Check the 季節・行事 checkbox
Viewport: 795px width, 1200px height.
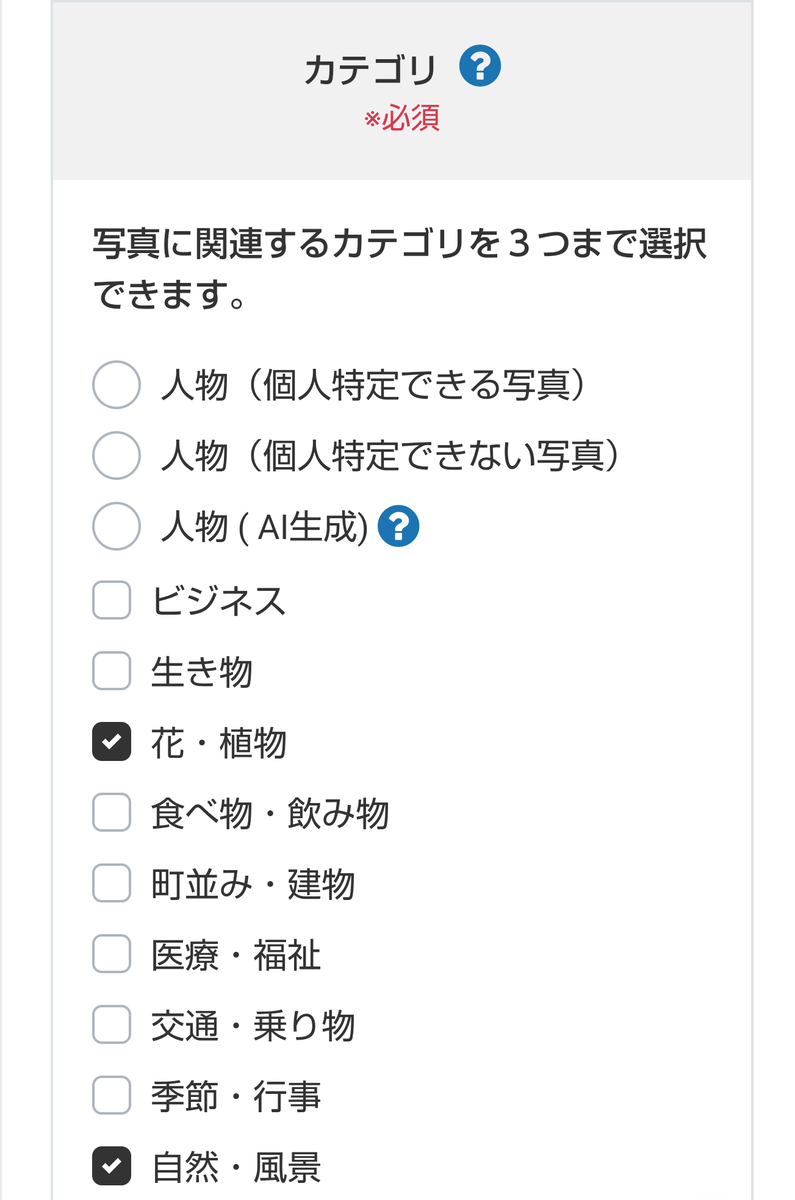point(112,1096)
